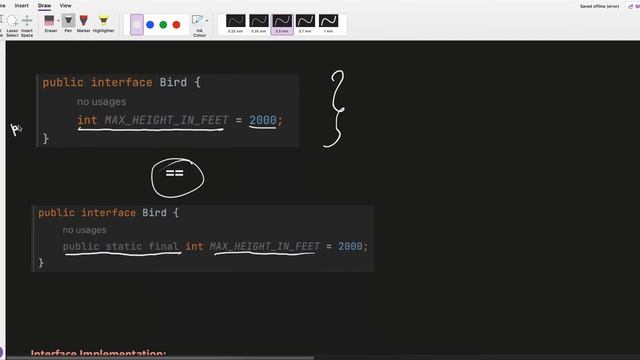The image size is (640, 360).
Task: Open the Insert ribbon tab
Action: pyautogui.click(x=22, y=6)
